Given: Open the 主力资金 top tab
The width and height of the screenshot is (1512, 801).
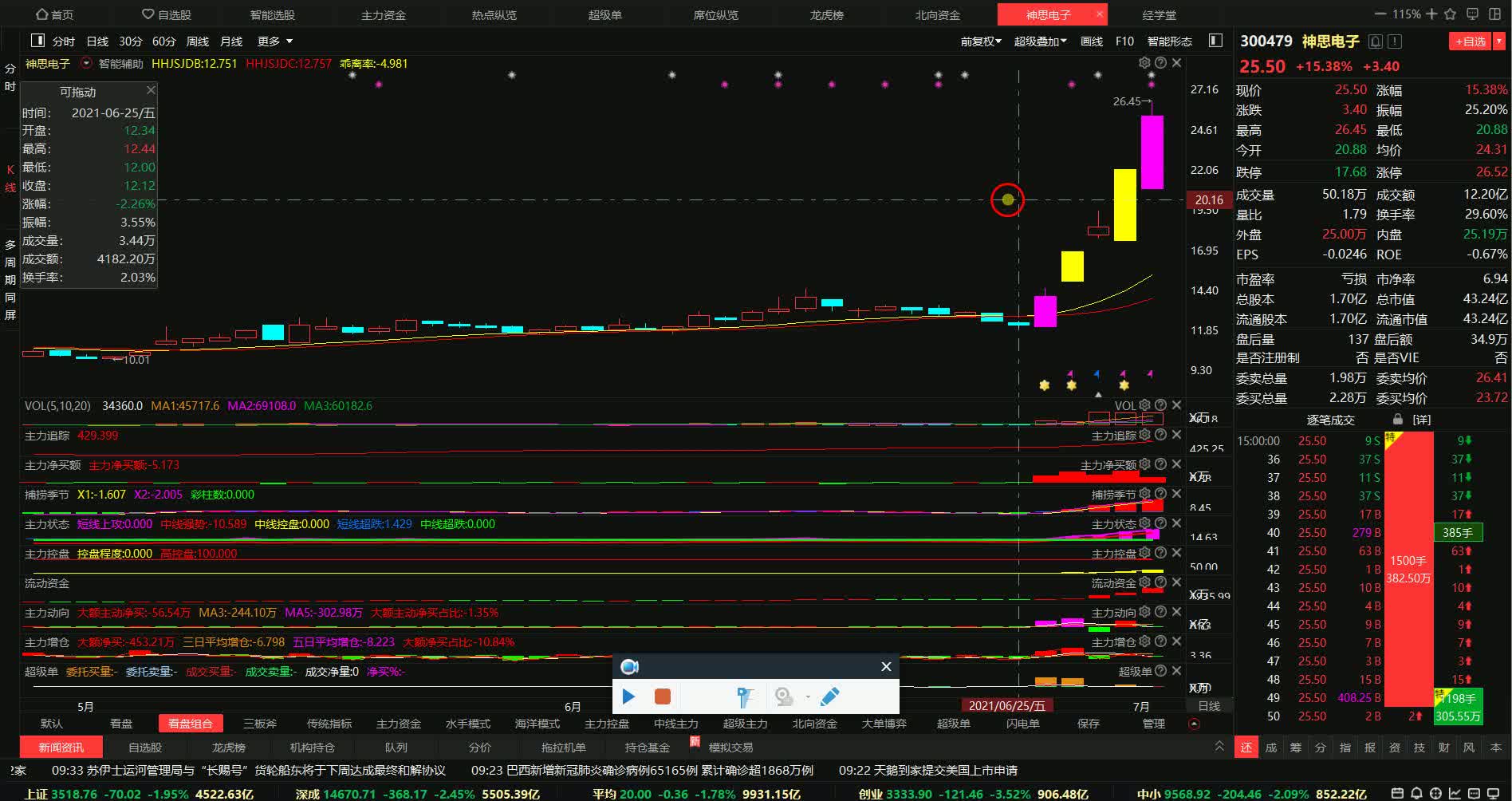Looking at the screenshot, I should pyautogui.click(x=384, y=15).
